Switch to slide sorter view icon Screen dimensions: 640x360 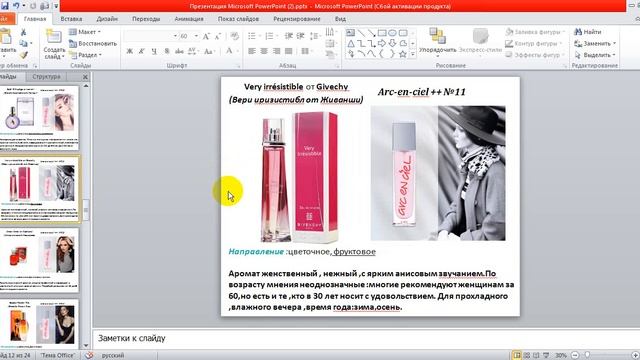pos(527,355)
